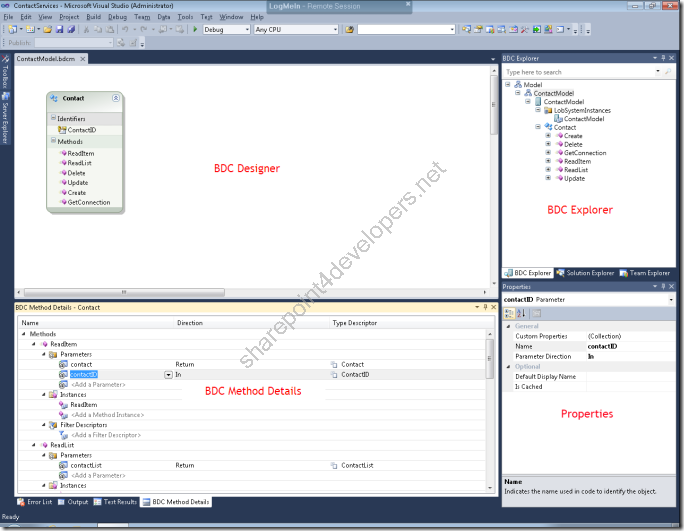The image size is (684, 531).
Task: Start debugging with the green play icon
Action: click(195, 29)
